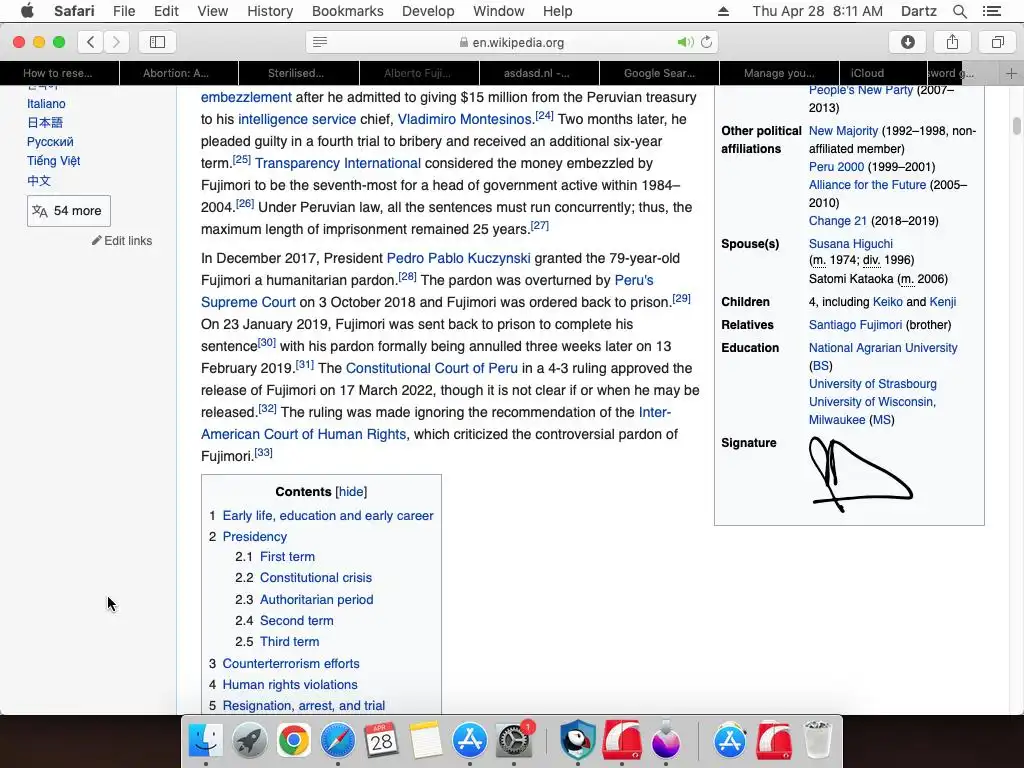Viewport: 1024px width, 768px height.
Task: Open Notes from the Dock
Action: [426, 741]
